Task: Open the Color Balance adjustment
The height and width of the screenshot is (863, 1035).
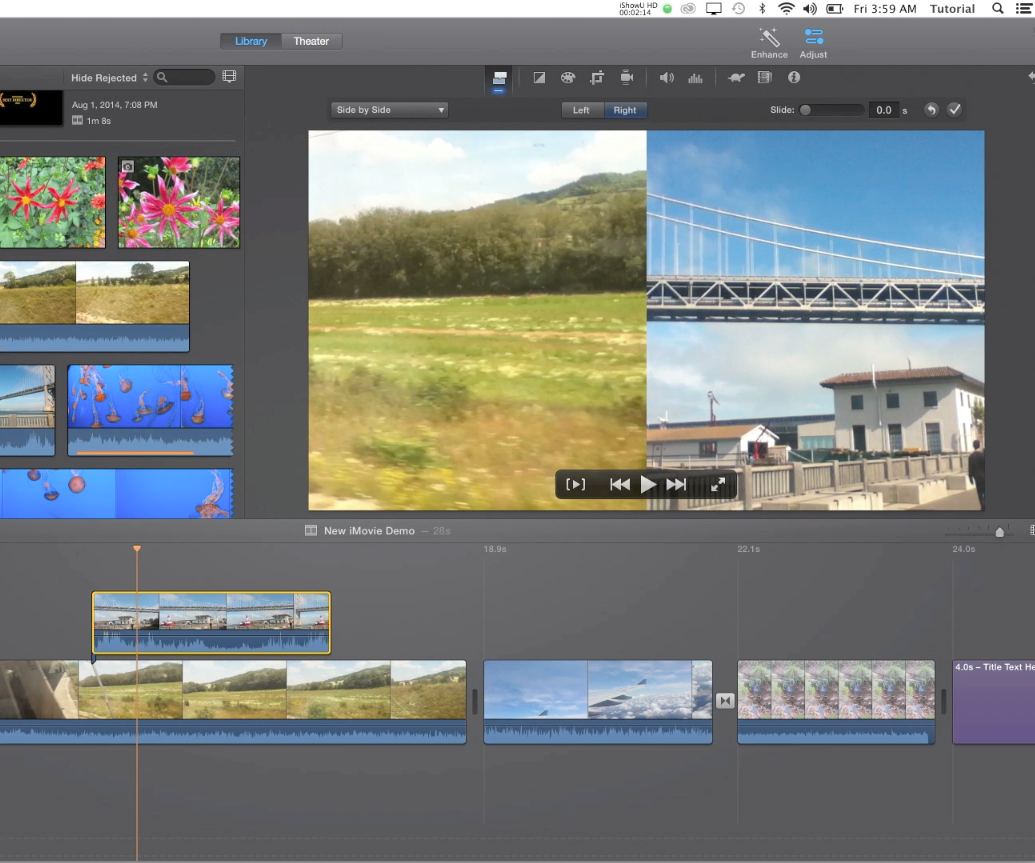Action: click(539, 78)
